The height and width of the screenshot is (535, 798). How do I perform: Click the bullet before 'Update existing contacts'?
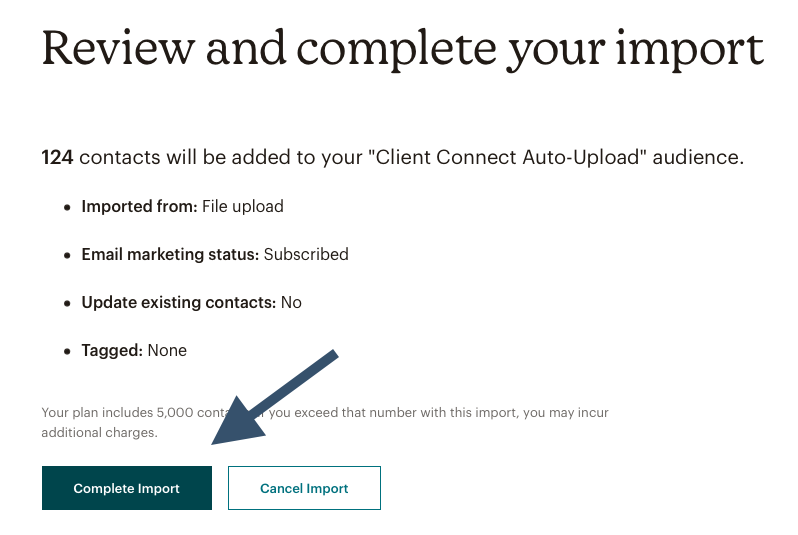click(67, 303)
